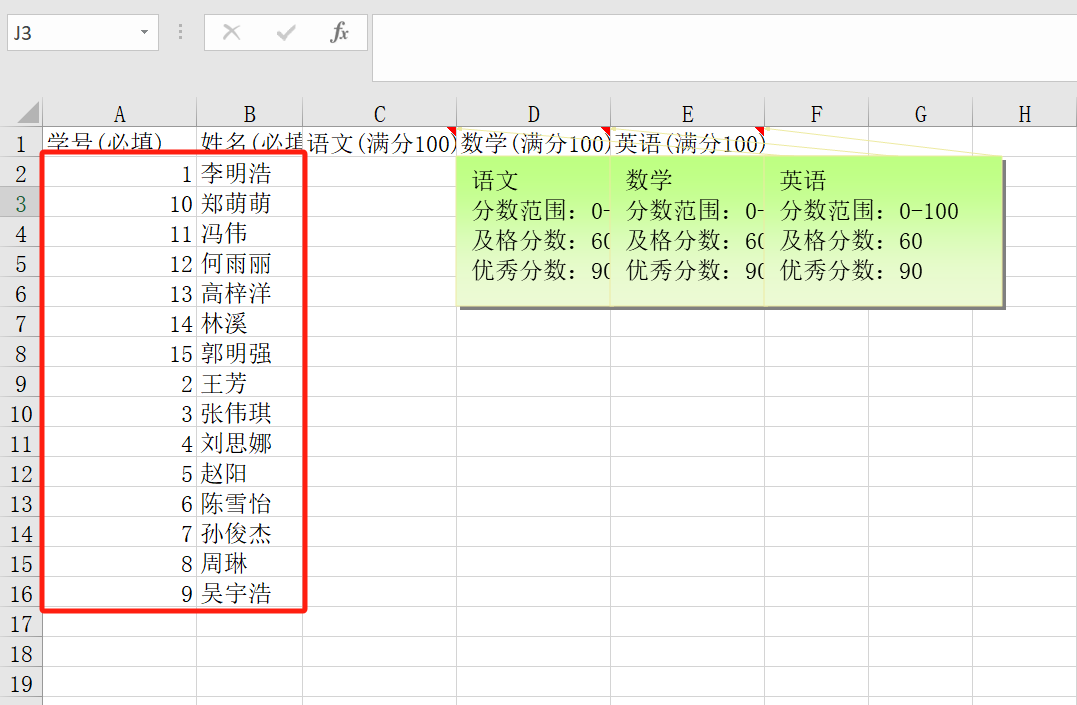
Task: Select column H header
Action: point(1024,114)
